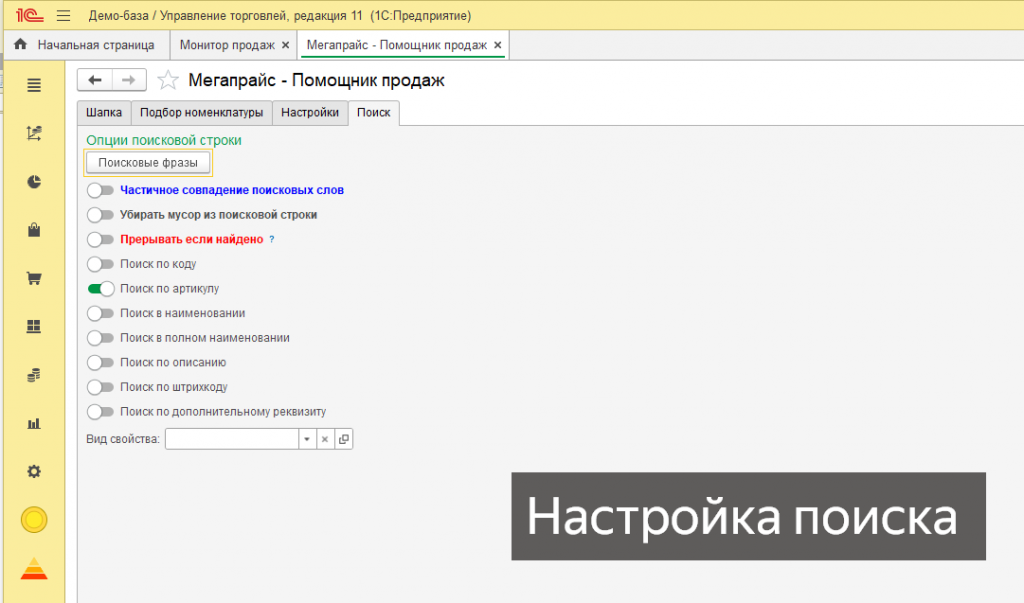Clear the Вид свойства field
The image size is (1024, 603).
point(325,439)
